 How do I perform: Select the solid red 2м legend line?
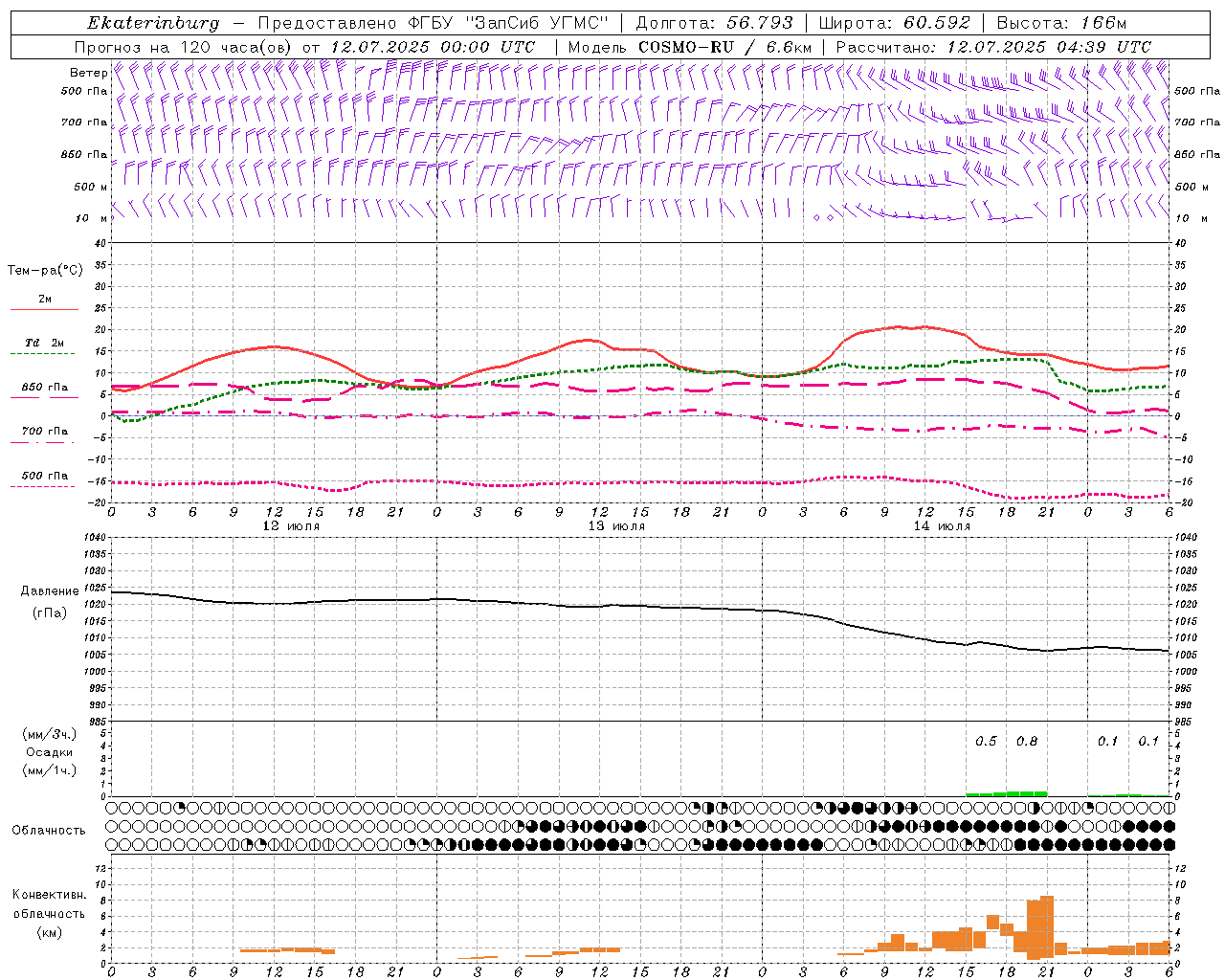coord(44,310)
